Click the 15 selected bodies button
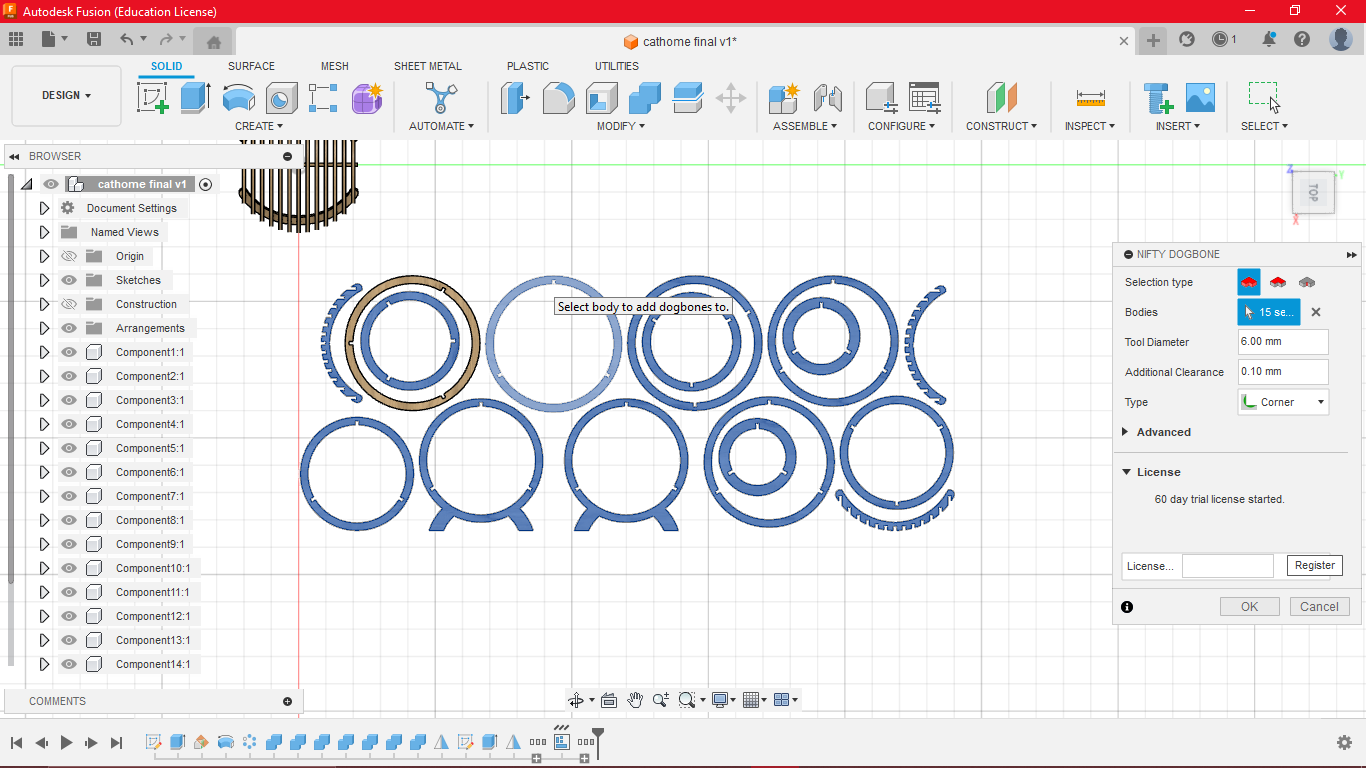 point(1269,312)
